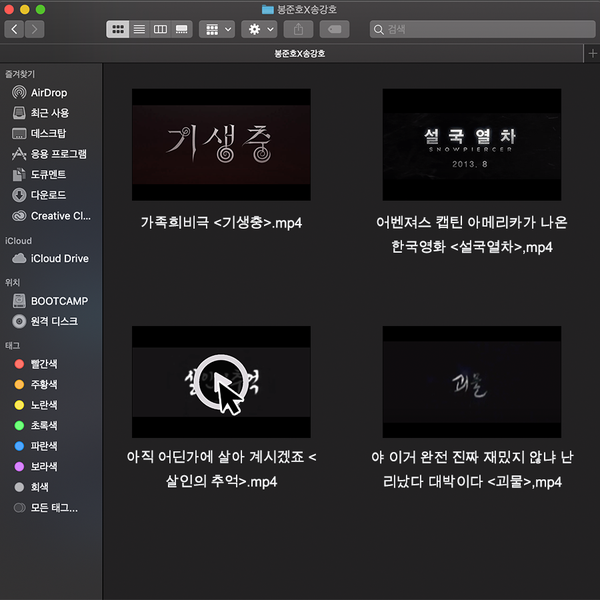Click the file name ending <괴물>,mp4
Image resolution: width=600 pixels, height=600 pixels.
(x=472, y=469)
